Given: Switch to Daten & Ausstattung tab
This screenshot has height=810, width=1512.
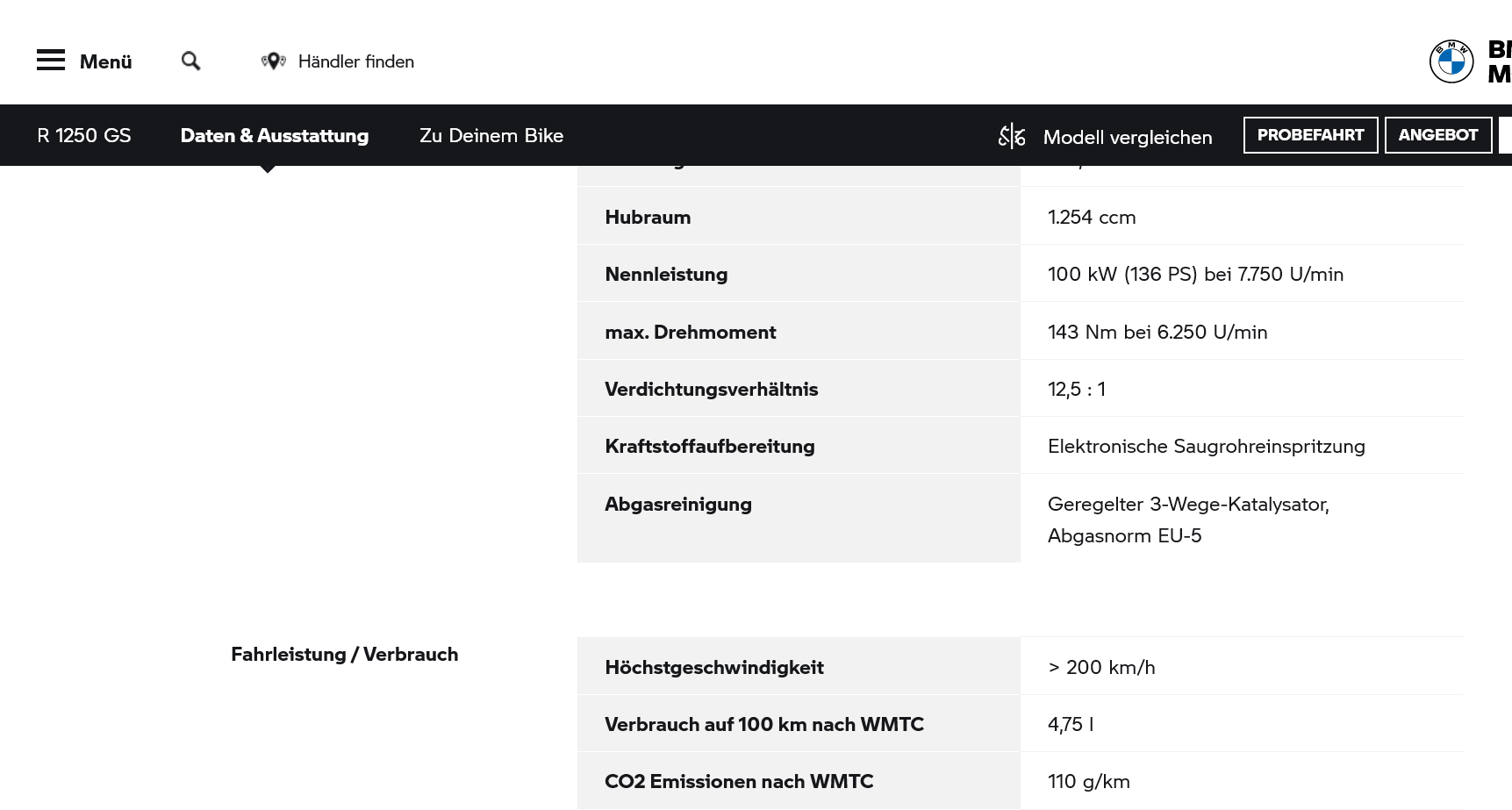Looking at the screenshot, I should click(x=274, y=135).
